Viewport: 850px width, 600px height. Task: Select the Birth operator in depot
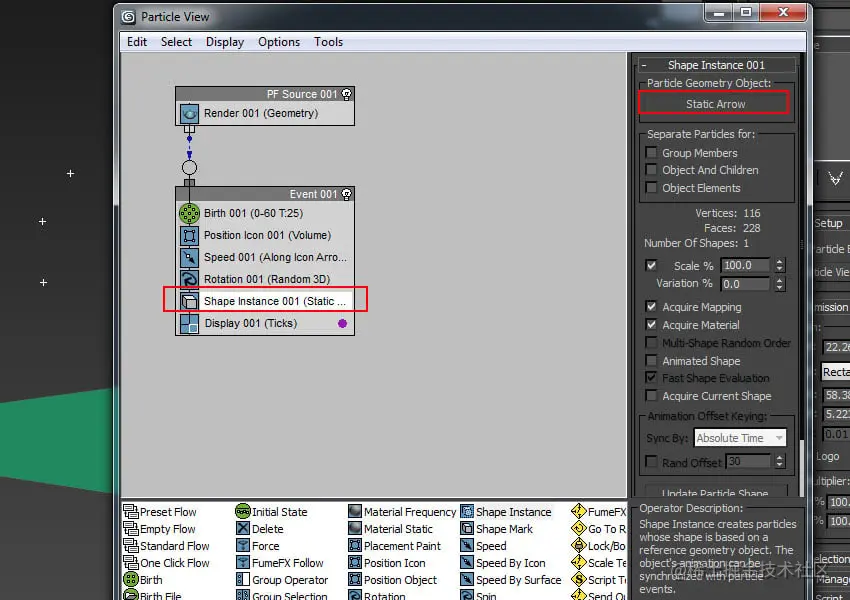pos(143,580)
